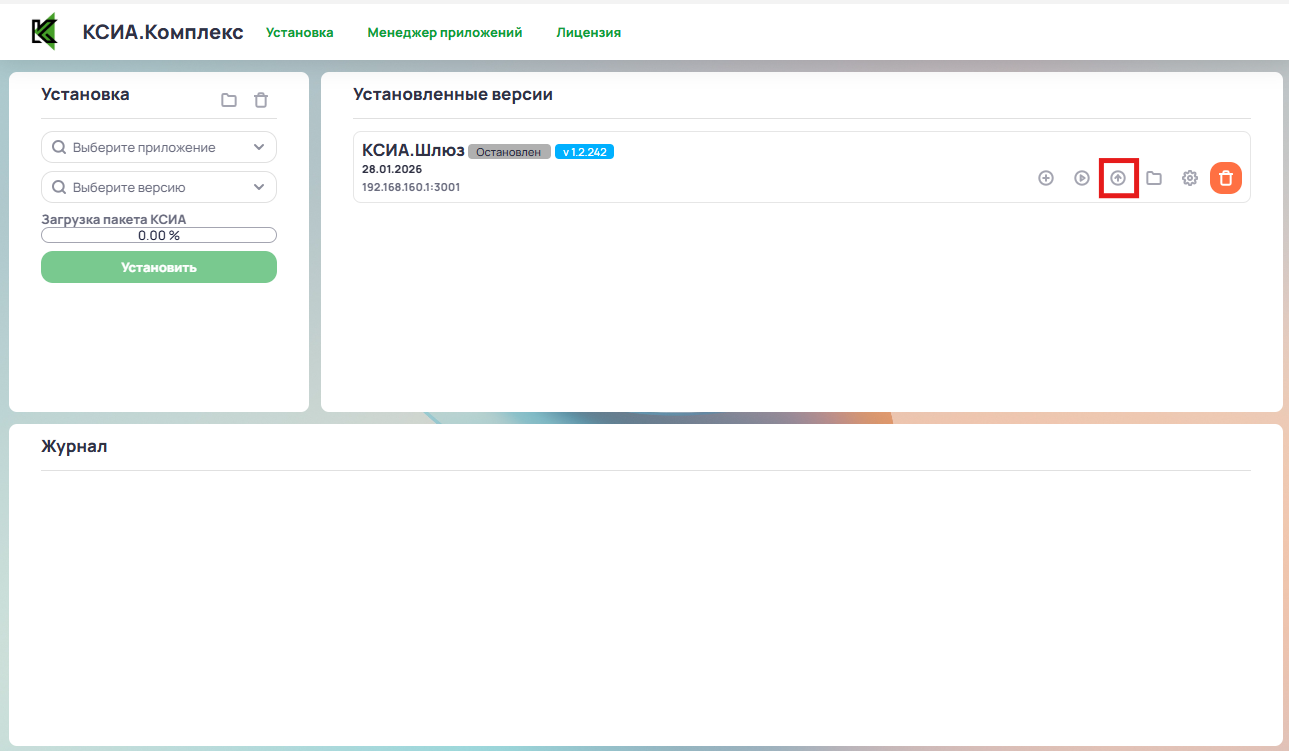Open the Лицензия page
This screenshot has height=751, width=1289.
point(588,33)
